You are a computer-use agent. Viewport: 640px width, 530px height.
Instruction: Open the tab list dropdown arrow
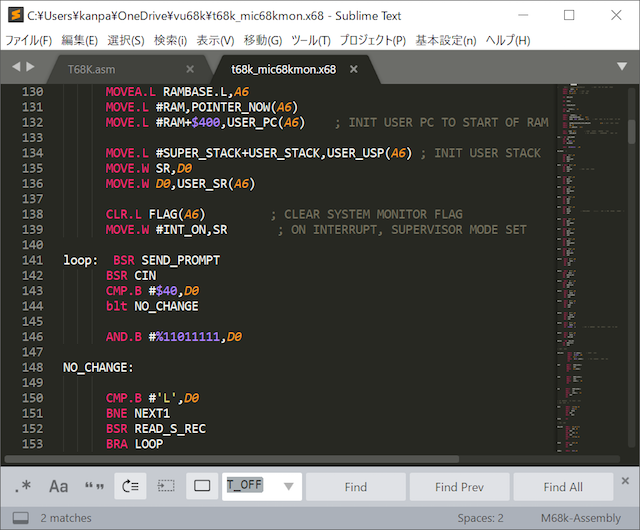[x=622, y=67]
